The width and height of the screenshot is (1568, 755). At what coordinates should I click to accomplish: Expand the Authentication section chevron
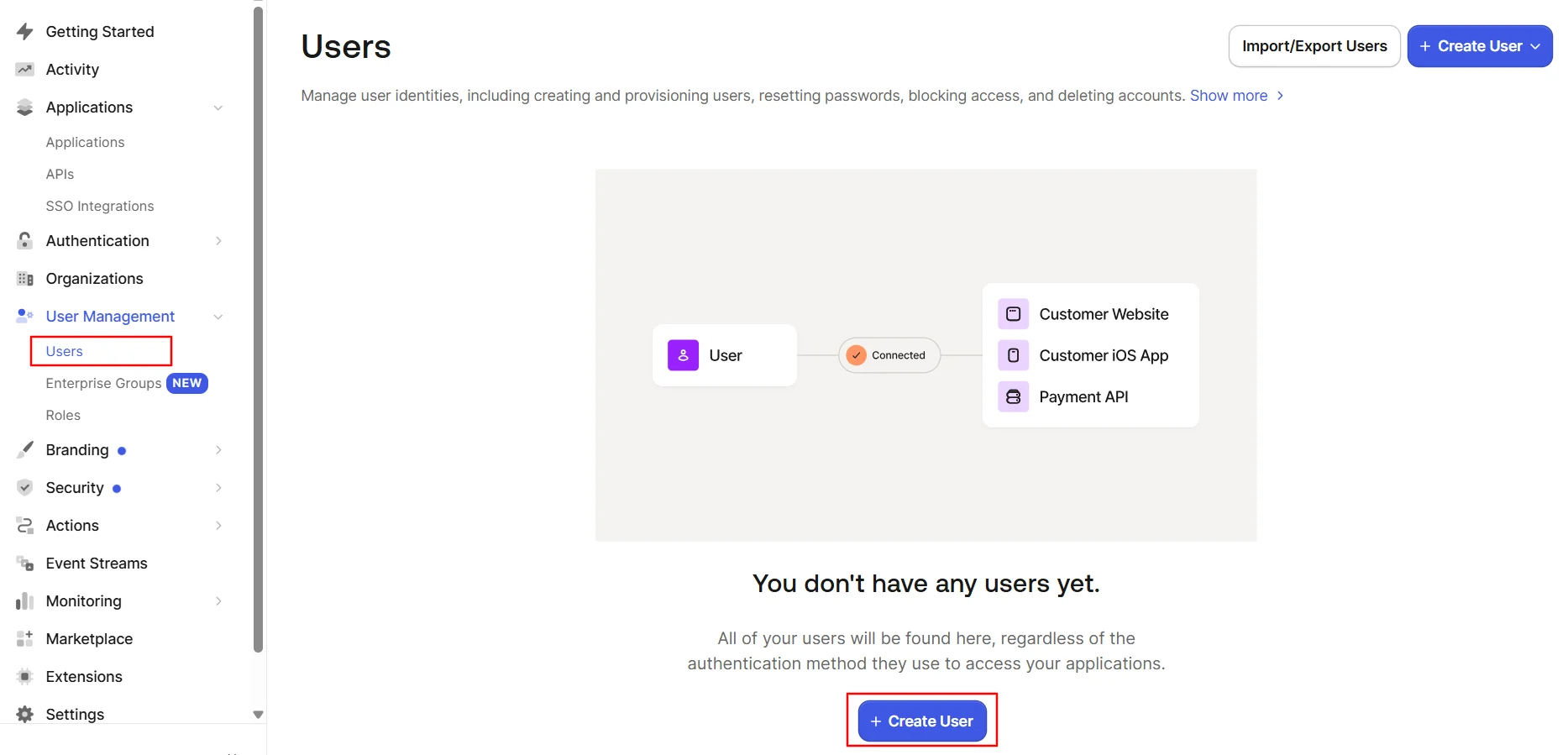(x=218, y=241)
